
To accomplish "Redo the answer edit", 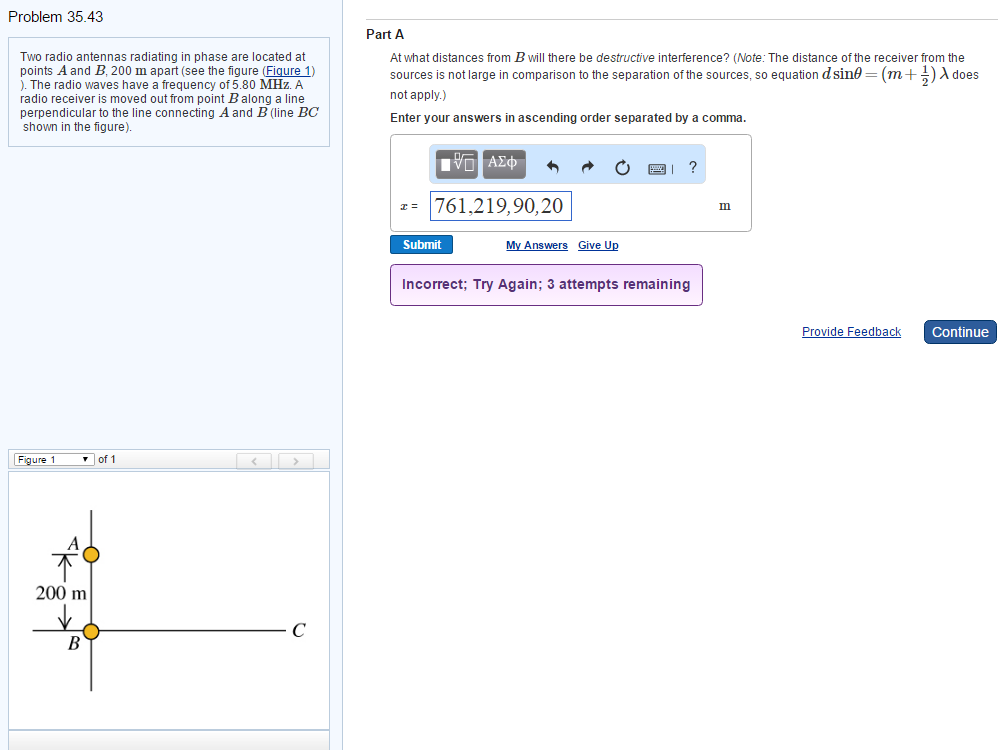I will point(588,168).
